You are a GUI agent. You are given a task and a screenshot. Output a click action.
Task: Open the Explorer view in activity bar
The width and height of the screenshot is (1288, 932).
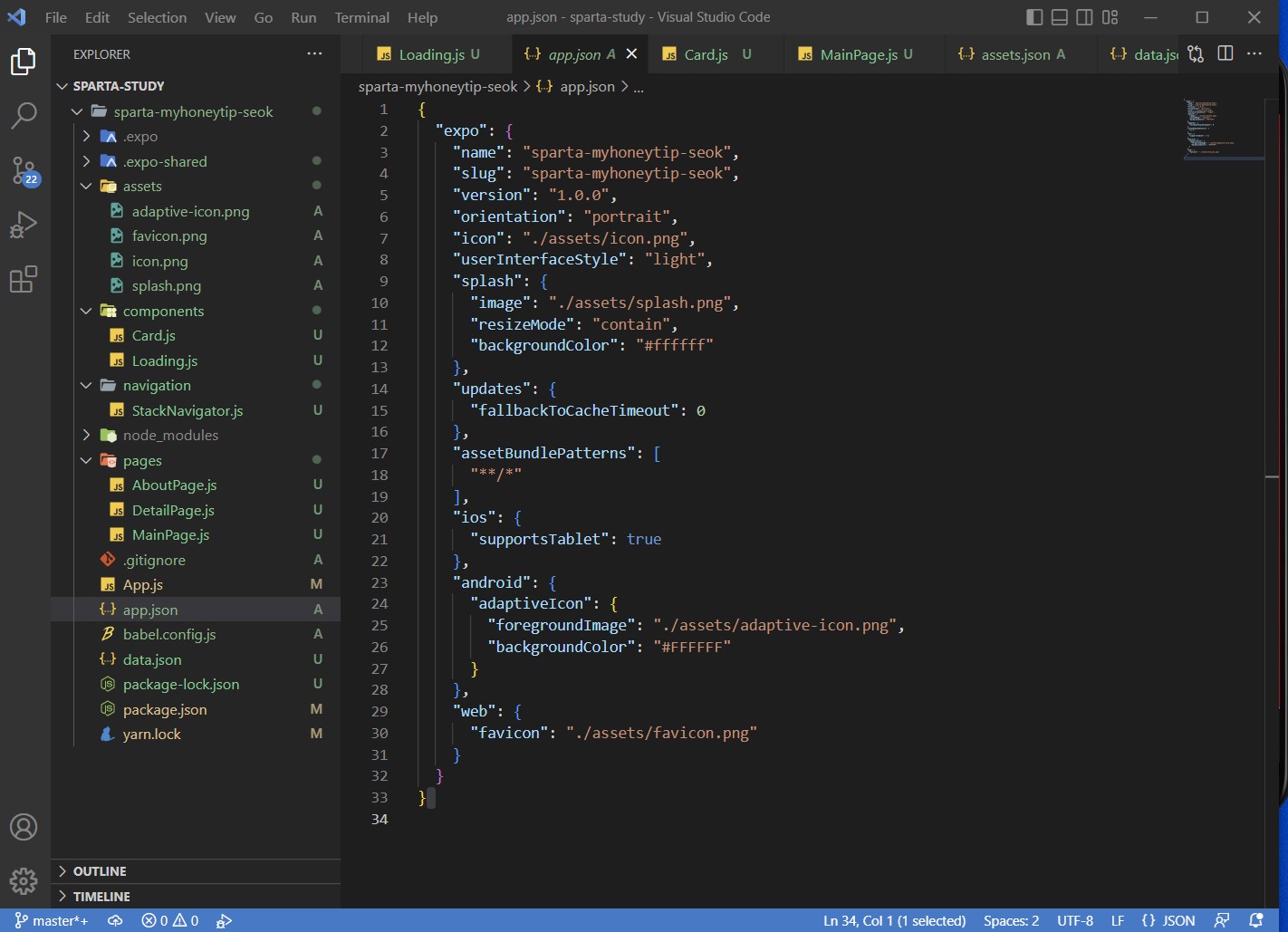24,62
